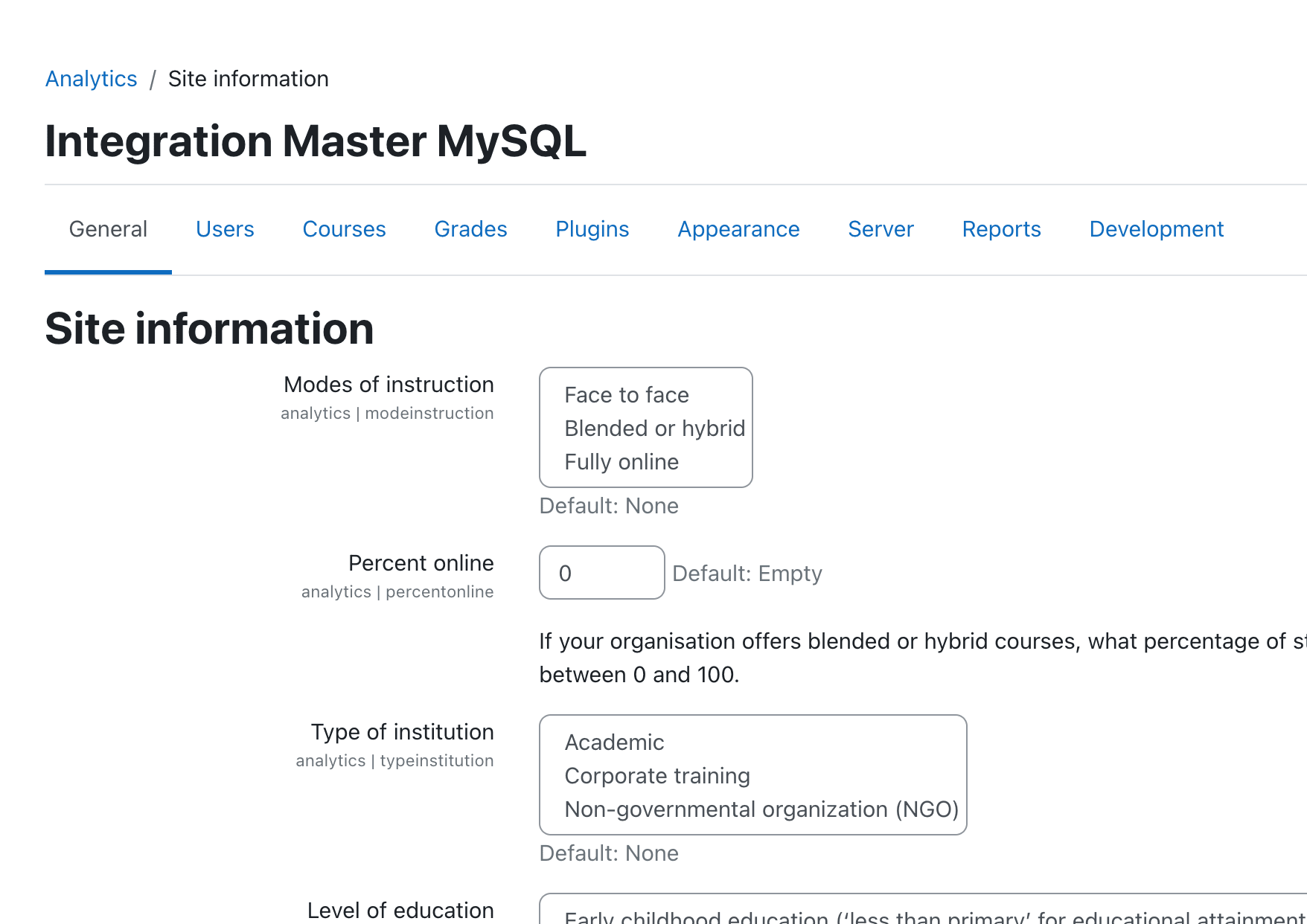Click the Percent online input field
Image resolution: width=1307 pixels, height=924 pixels.
[x=601, y=573]
